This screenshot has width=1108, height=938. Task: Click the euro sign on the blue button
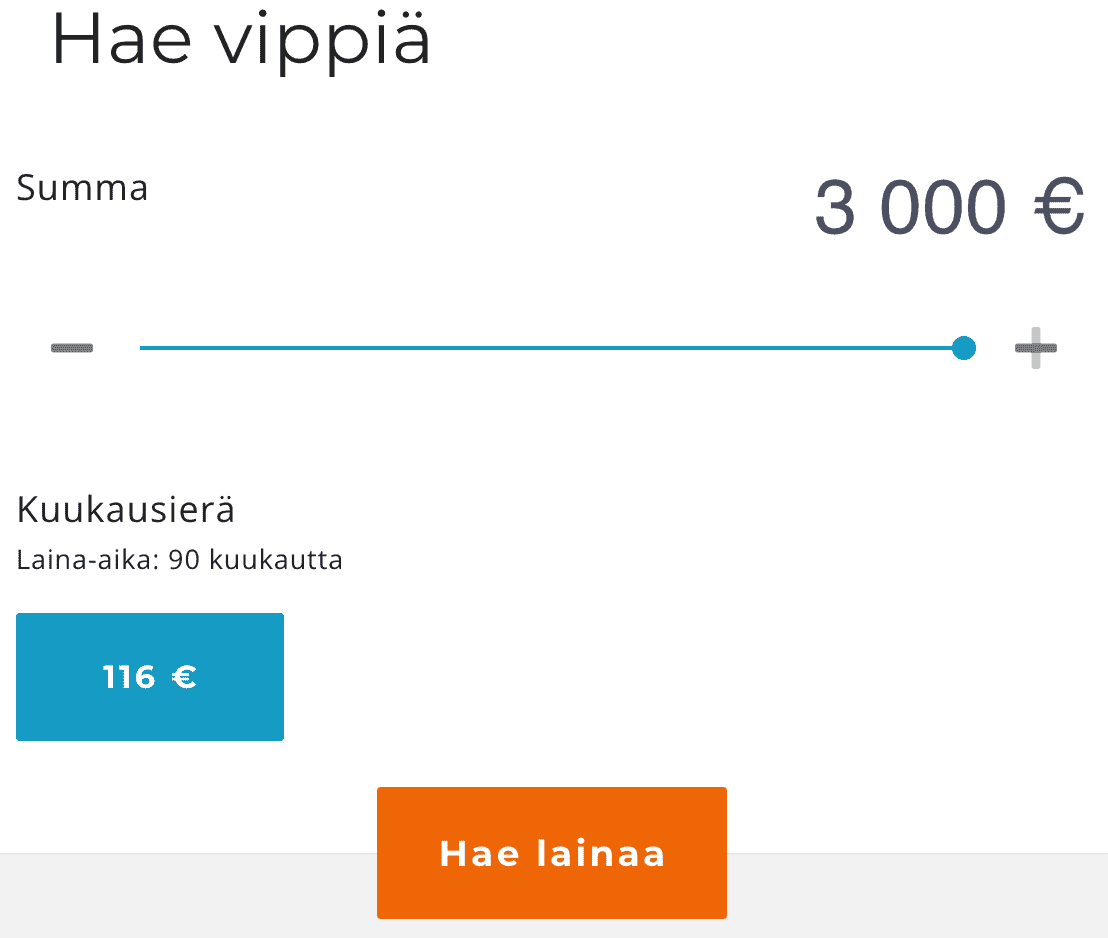pyautogui.click(x=183, y=678)
